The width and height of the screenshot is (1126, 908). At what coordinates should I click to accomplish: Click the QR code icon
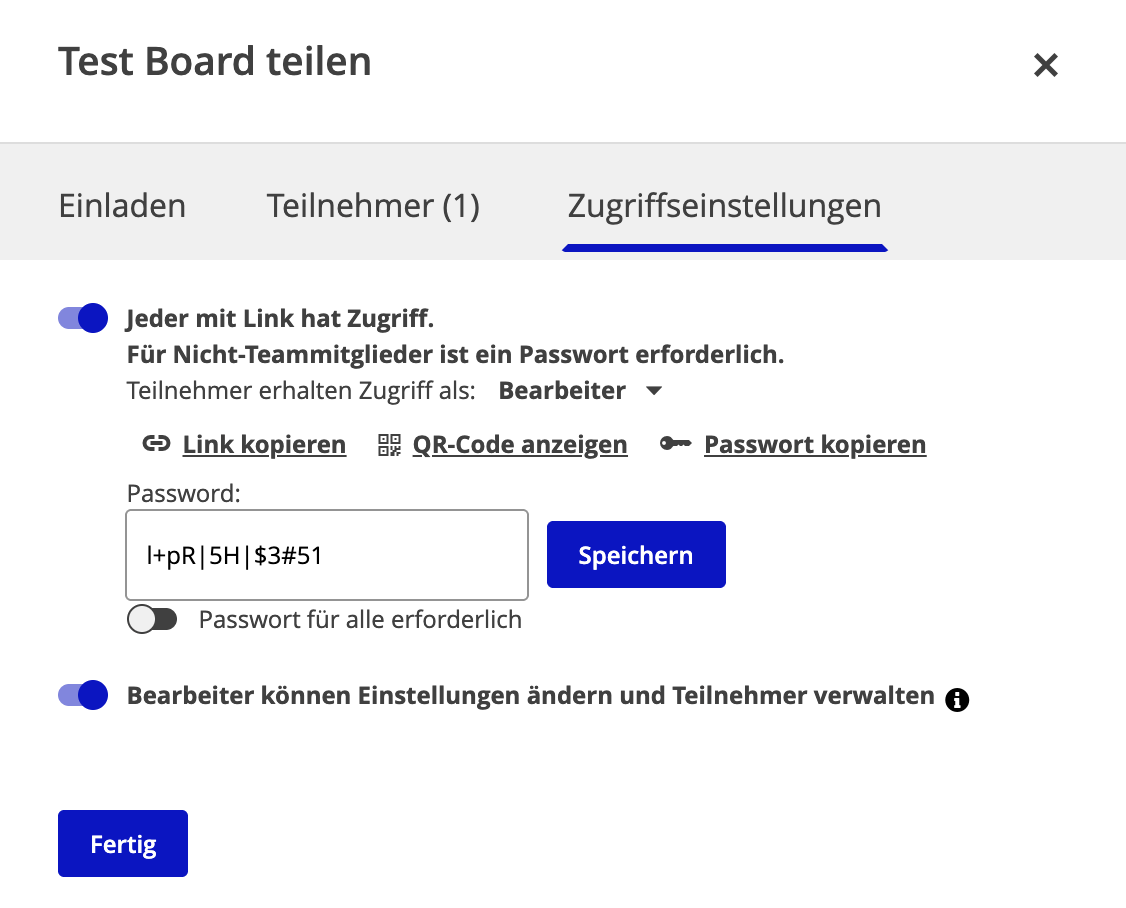(390, 444)
